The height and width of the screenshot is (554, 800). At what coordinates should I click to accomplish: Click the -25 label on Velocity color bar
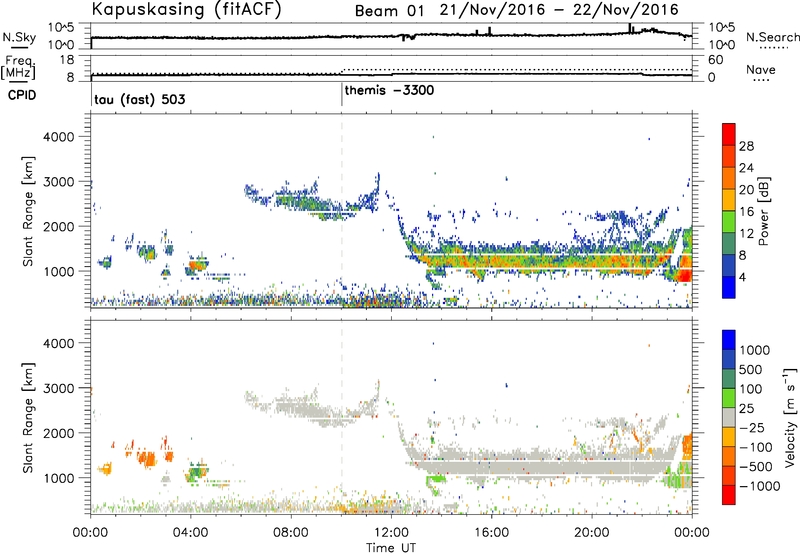point(751,428)
